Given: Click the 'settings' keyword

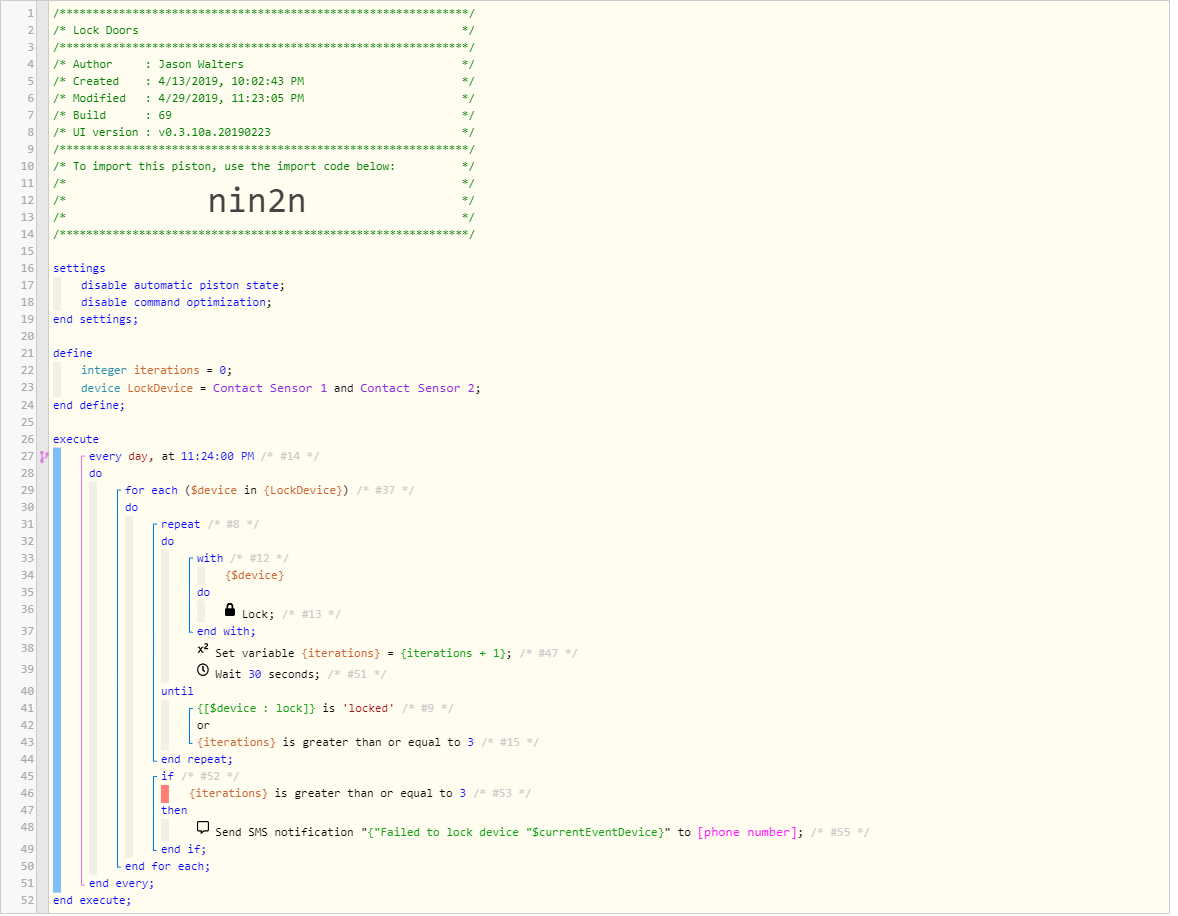Looking at the screenshot, I should coord(79,269).
